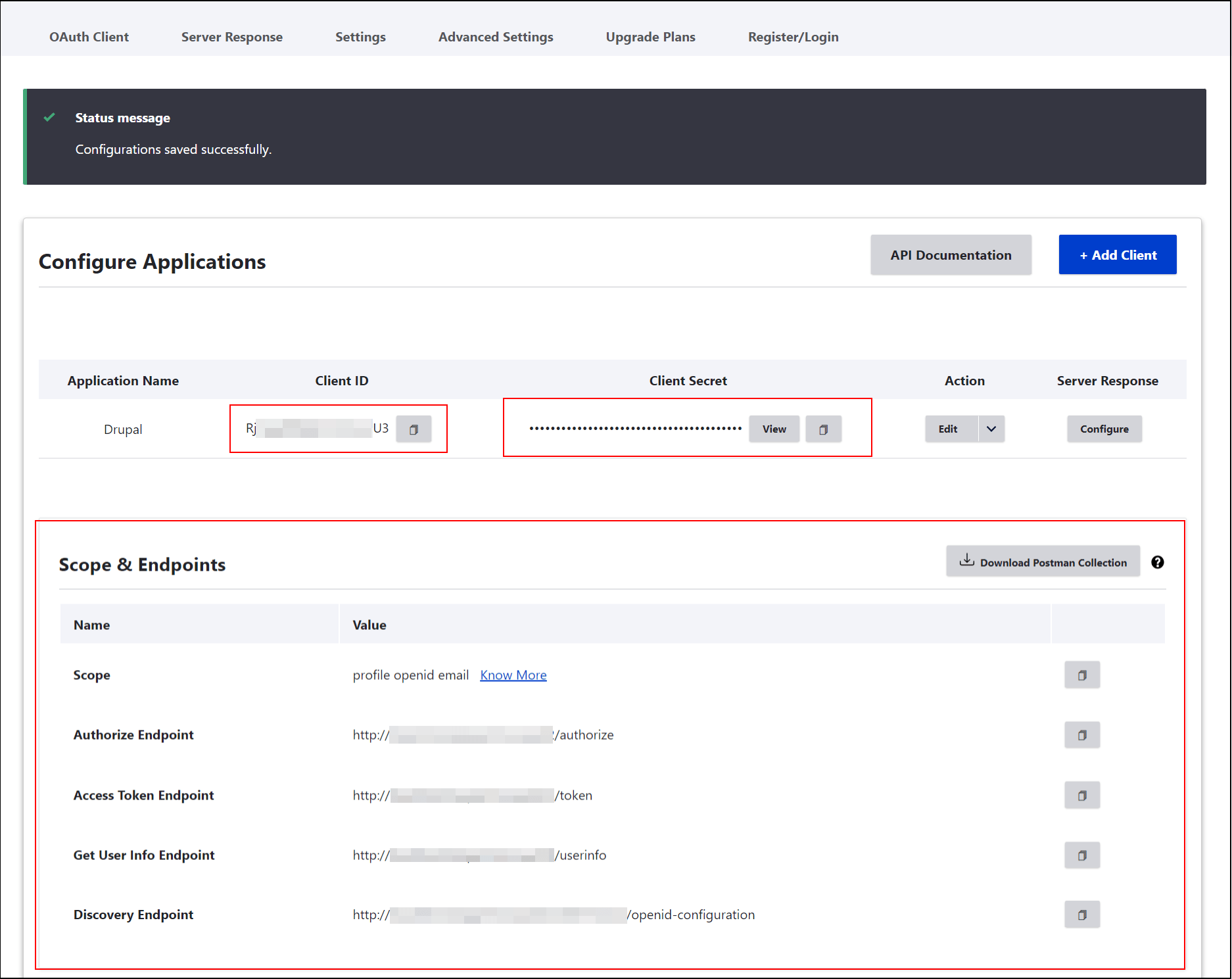
Task: Open the Know More scope link
Action: click(513, 675)
